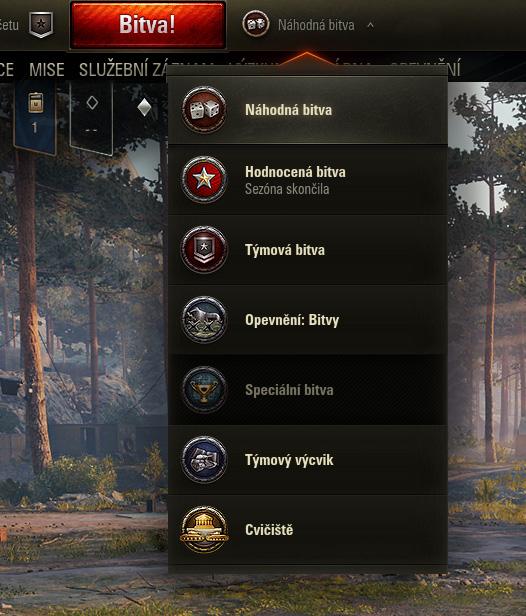Open the Náhodná bitva mode dropdown label

[x=316, y=25]
